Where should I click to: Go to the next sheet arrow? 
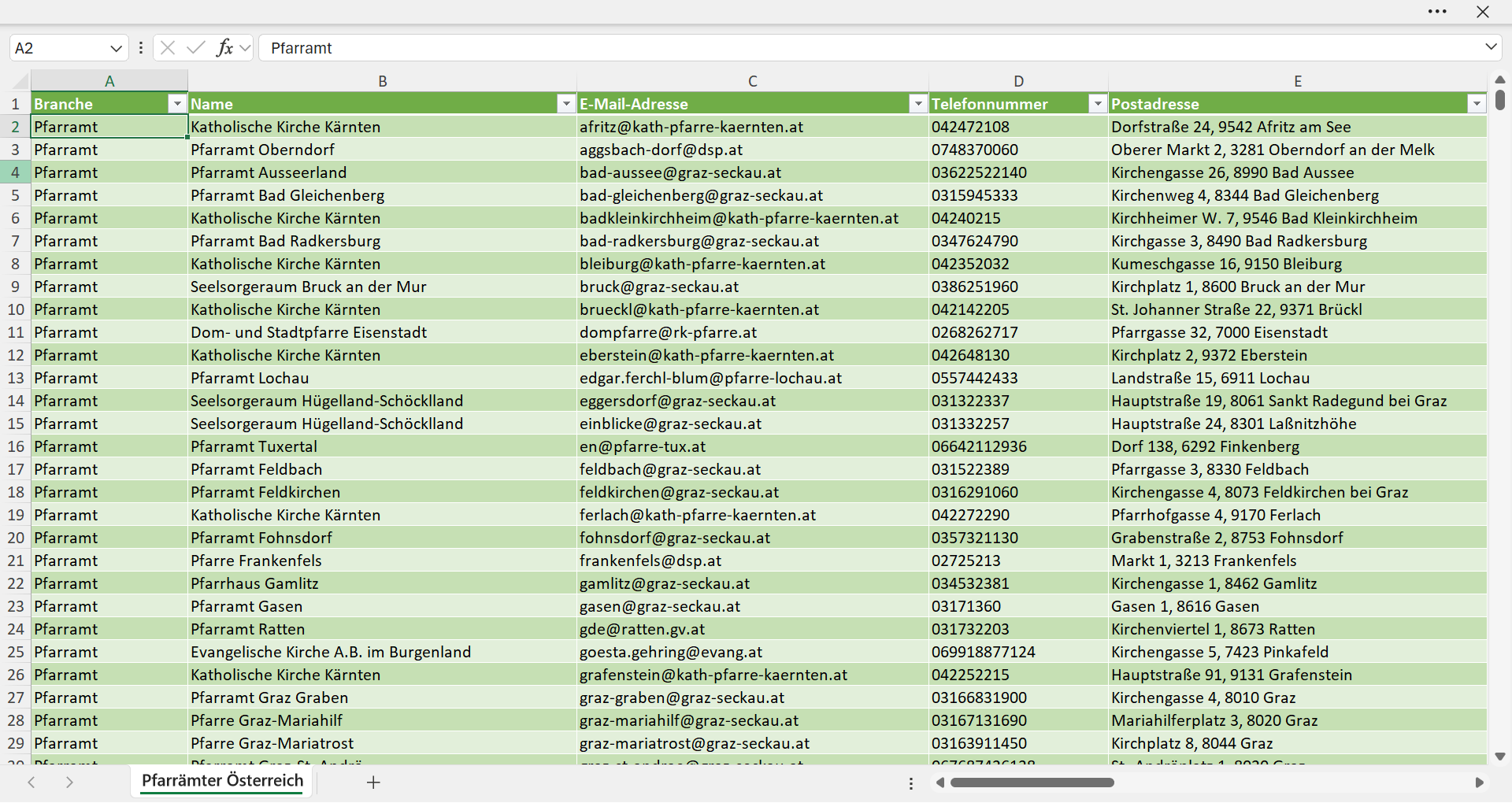click(x=69, y=783)
